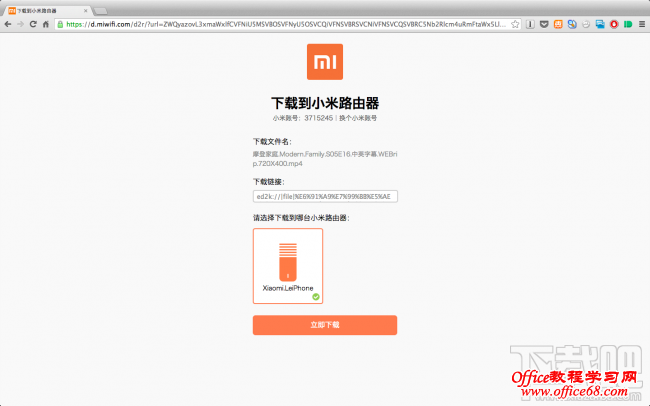
Task: Open a new browser tab
Action: (x=100, y=11)
